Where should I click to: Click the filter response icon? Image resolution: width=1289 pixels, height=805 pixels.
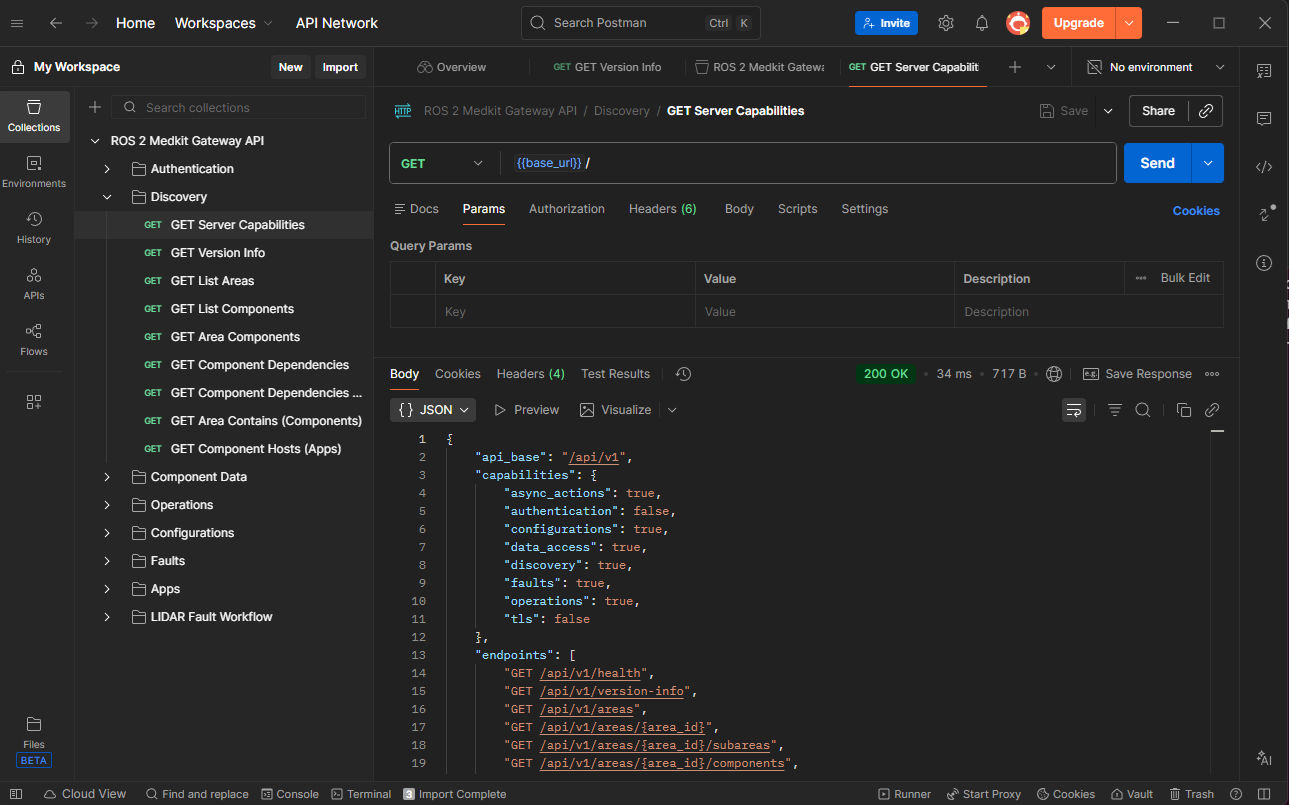coord(1114,410)
